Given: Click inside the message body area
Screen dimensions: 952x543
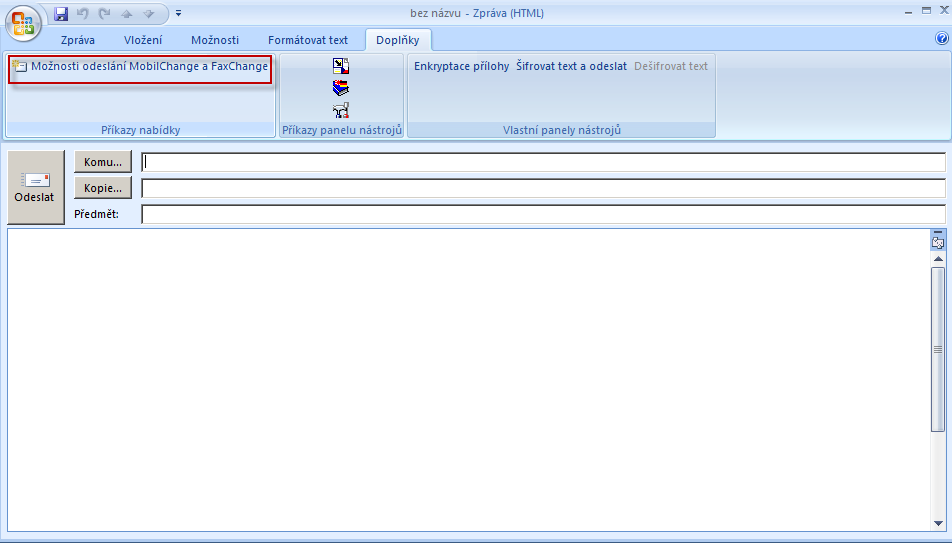Looking at the screenshot, I should (x=468, y=380).
